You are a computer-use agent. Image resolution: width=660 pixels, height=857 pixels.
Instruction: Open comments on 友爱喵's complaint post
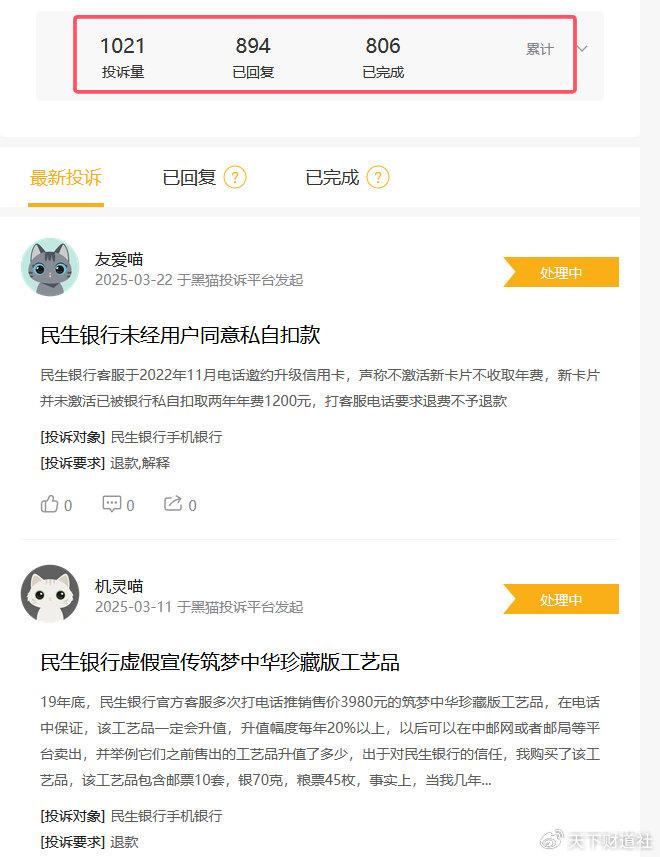click(x=112, y=504)
